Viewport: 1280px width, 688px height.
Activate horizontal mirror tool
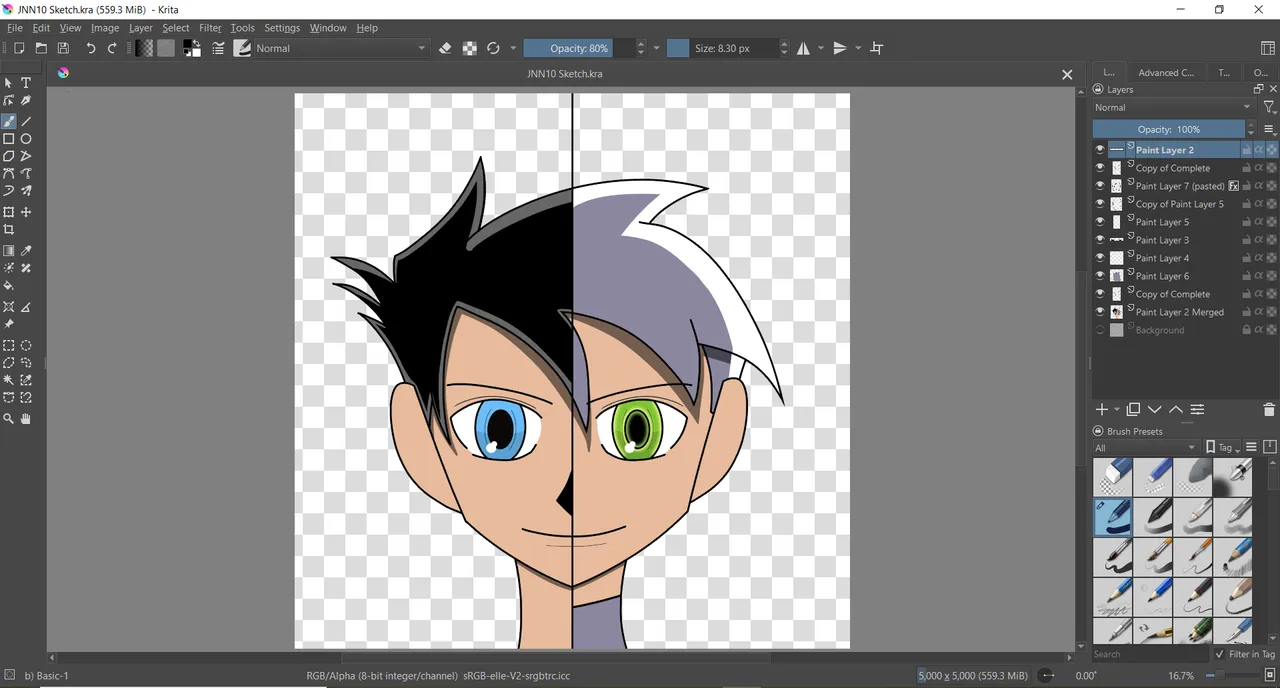803,48
